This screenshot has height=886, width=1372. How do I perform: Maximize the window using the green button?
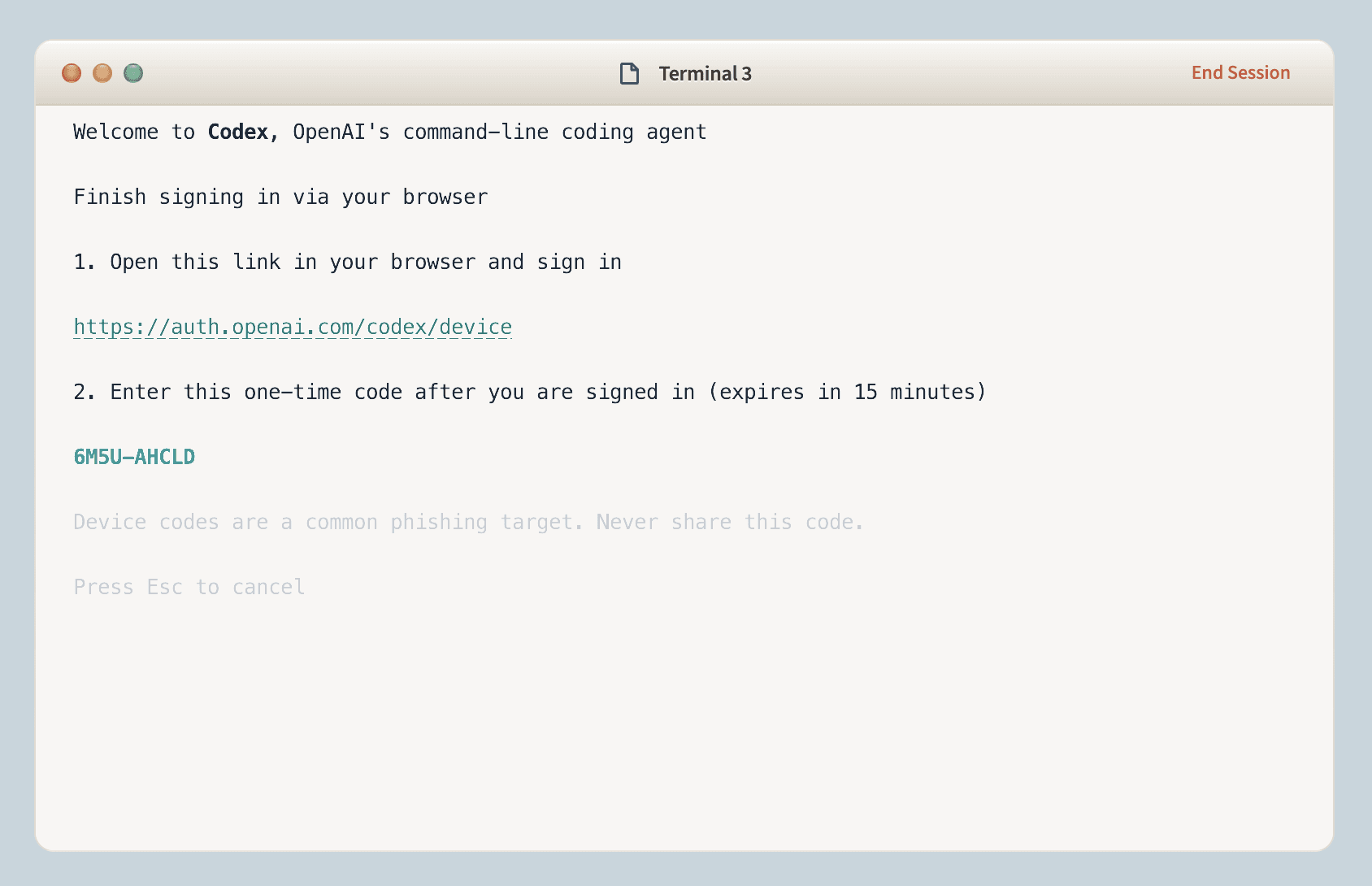133,73
